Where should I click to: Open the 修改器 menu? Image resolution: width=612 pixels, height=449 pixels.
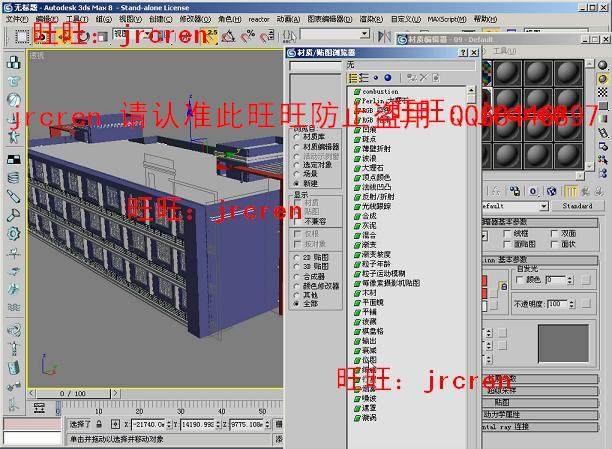(x=195, y=19)
